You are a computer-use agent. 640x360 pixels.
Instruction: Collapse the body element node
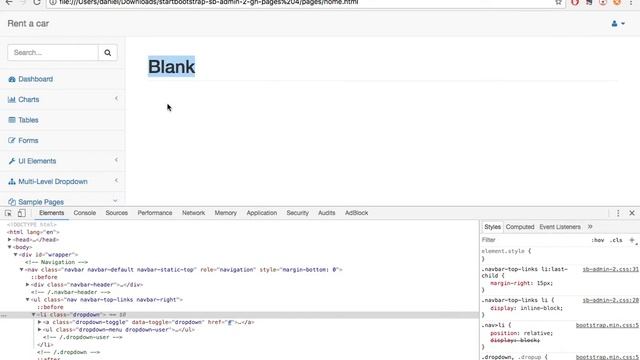tap(9, 247)
